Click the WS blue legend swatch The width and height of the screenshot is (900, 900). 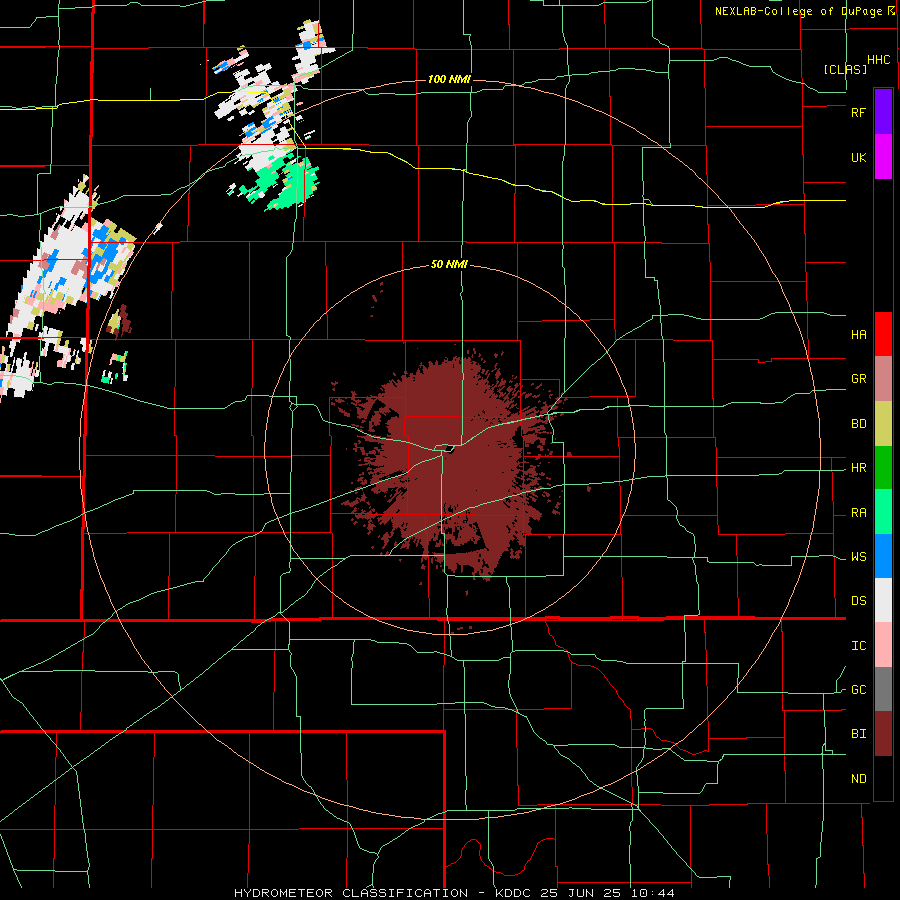pyautogui.click(x=883, y=556)
